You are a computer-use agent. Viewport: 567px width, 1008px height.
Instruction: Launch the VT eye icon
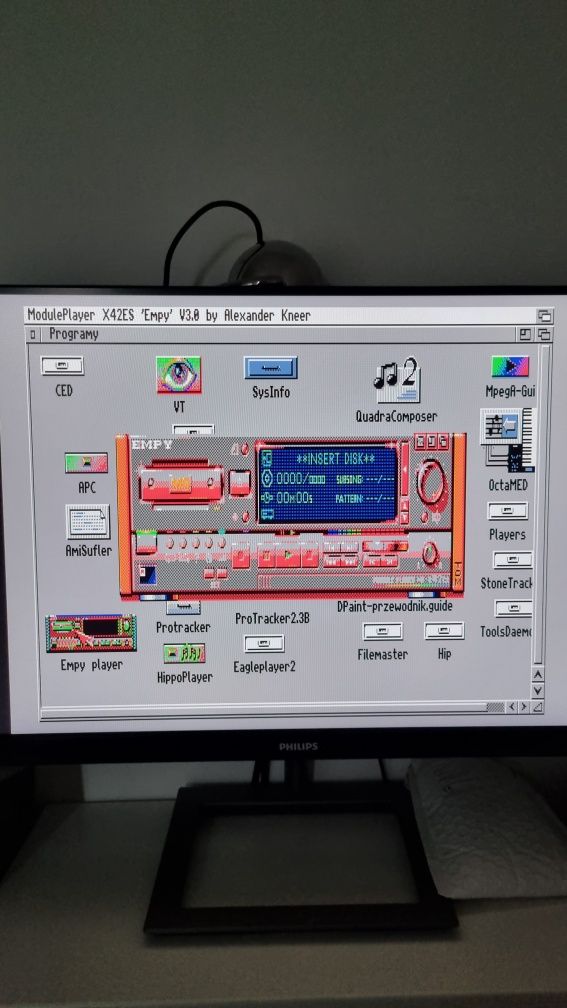coord(178,375)
